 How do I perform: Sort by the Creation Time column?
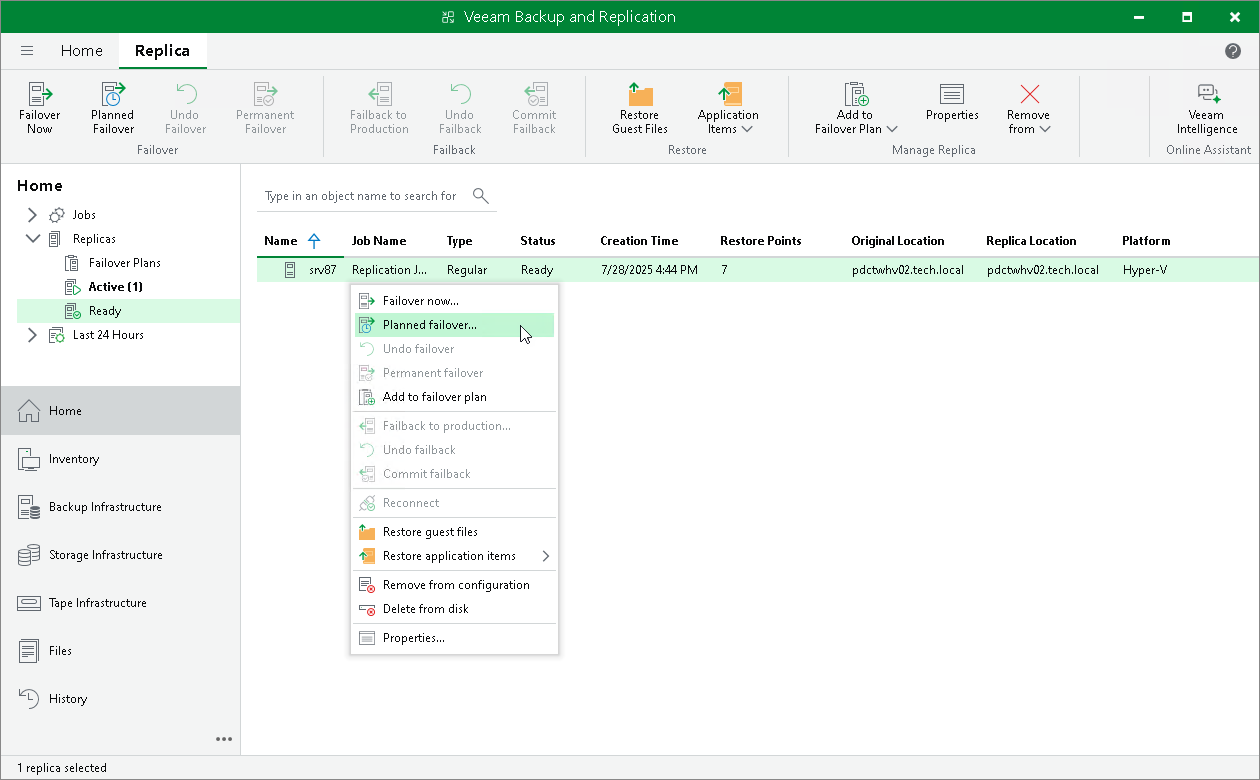639,241
